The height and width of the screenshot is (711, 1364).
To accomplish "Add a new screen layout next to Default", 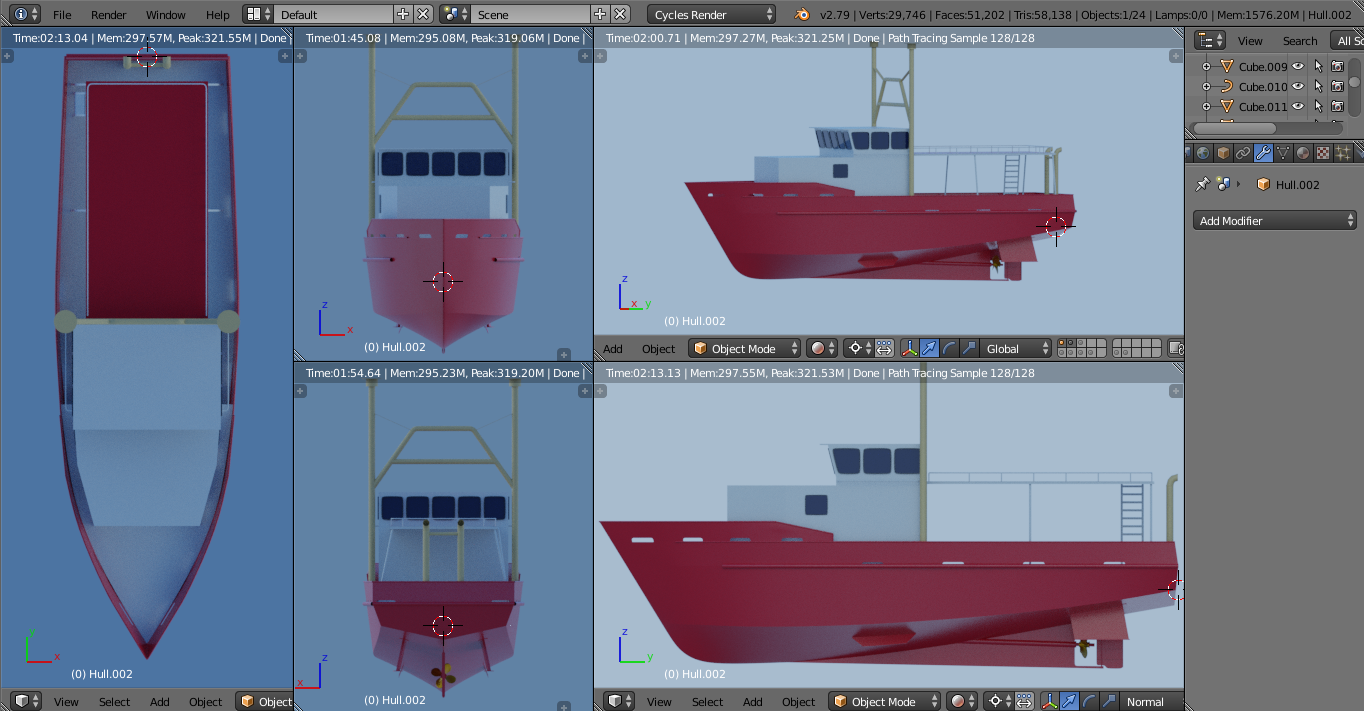I will (x=403, y=14).
